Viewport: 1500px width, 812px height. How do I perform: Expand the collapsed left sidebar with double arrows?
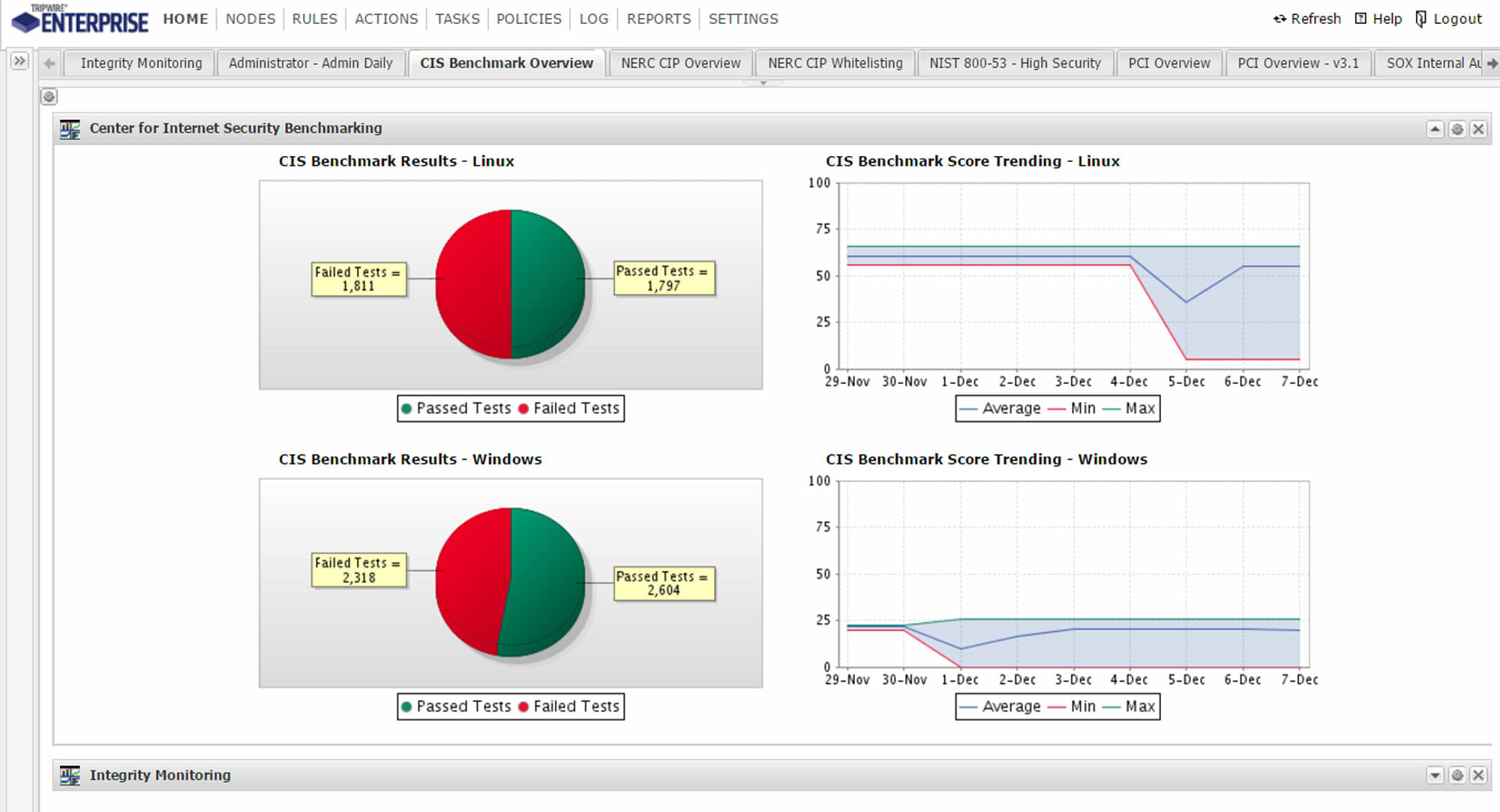point(18,60)
